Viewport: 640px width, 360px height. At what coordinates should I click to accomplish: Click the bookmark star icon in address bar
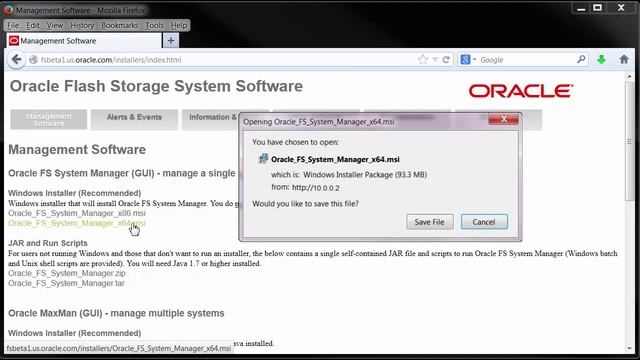coord(423,60)
